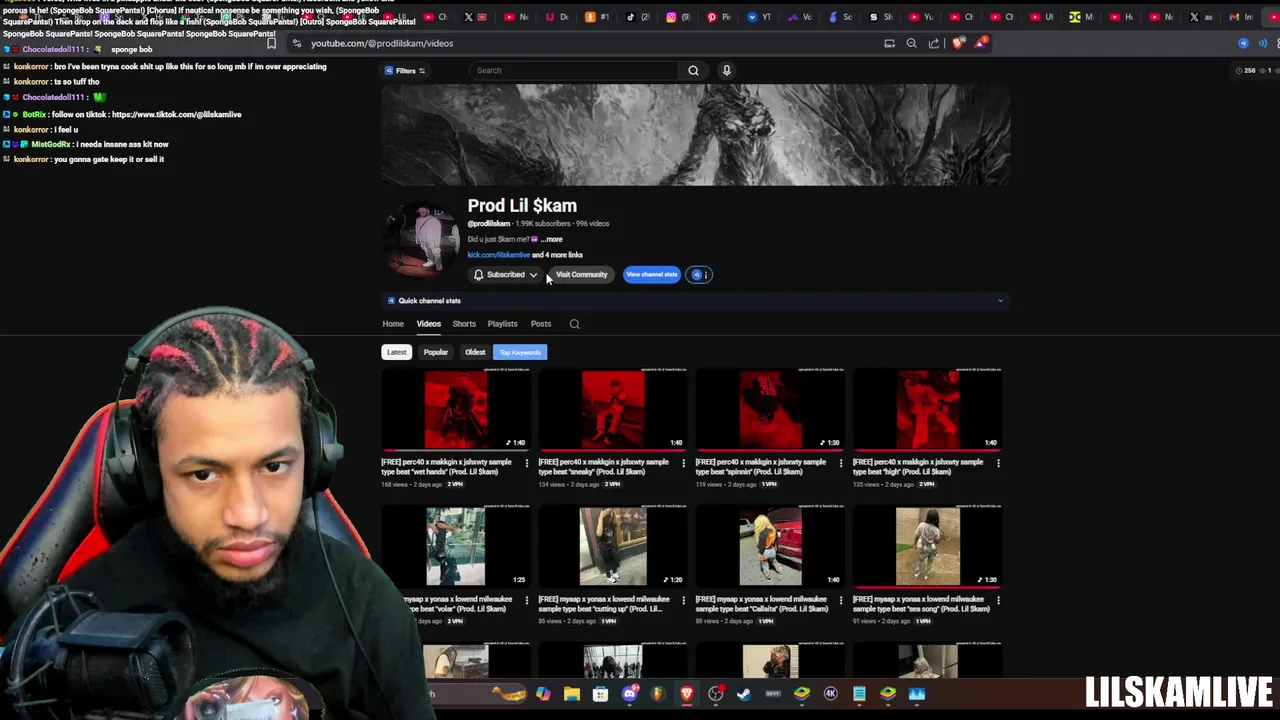1280x720 pixels.
Task: Open FL Studio from taskbar
Action: (658, 694)
